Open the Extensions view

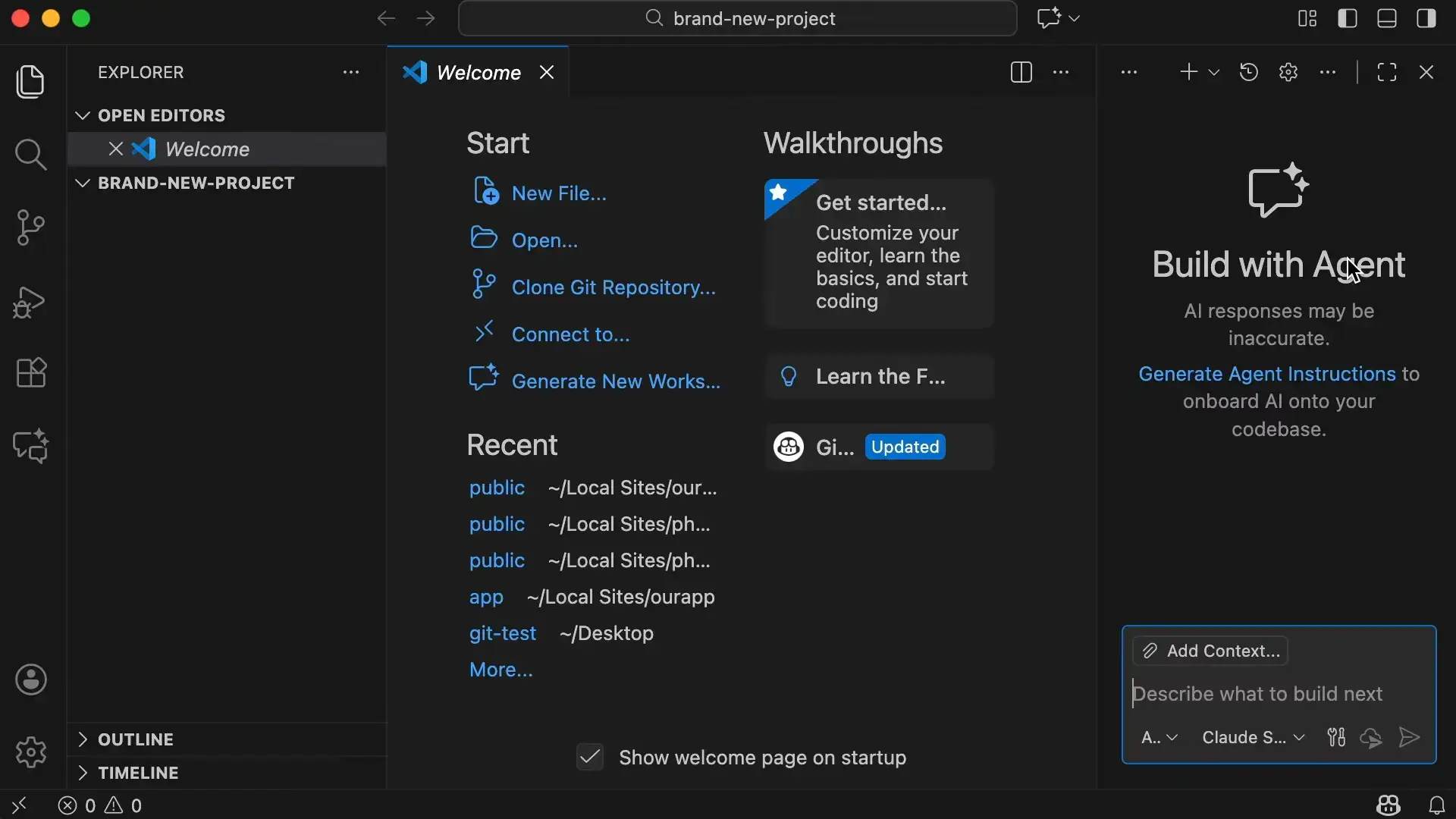[x=30, y=373]
